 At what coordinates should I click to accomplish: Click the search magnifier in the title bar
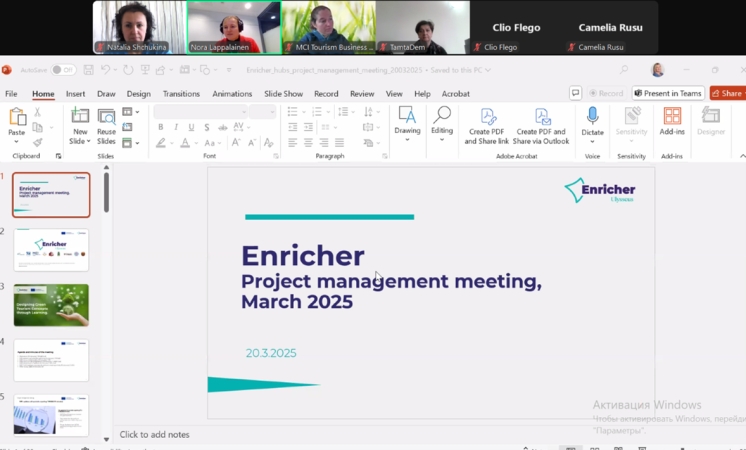pyautogui.click(x=624, y=70)
